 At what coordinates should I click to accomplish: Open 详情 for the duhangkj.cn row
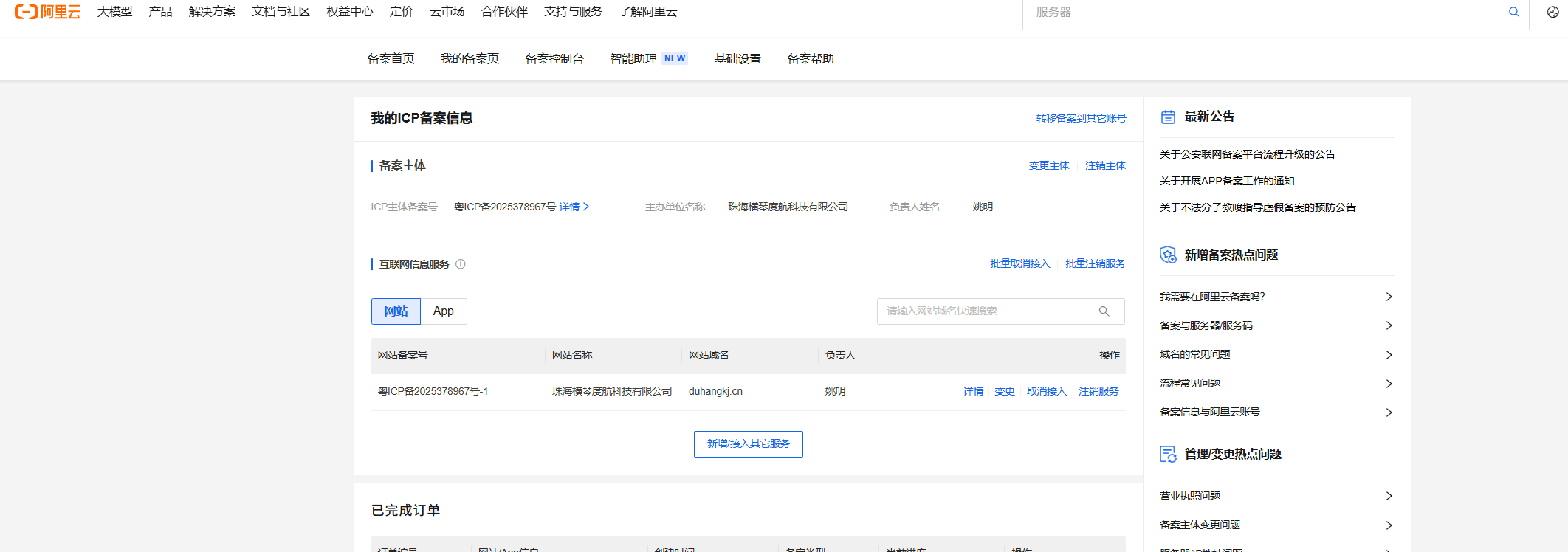(973, 391)
